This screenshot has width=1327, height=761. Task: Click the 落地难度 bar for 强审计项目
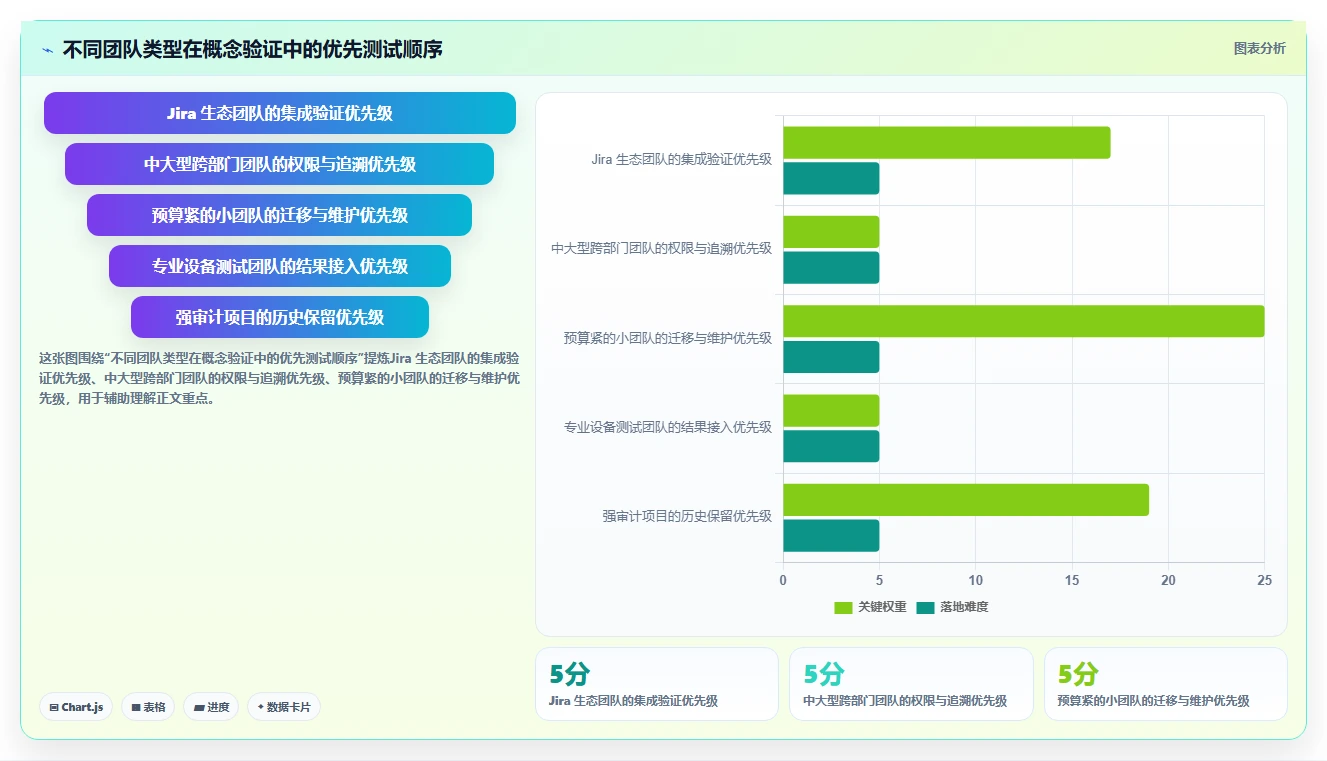[831, 535]
